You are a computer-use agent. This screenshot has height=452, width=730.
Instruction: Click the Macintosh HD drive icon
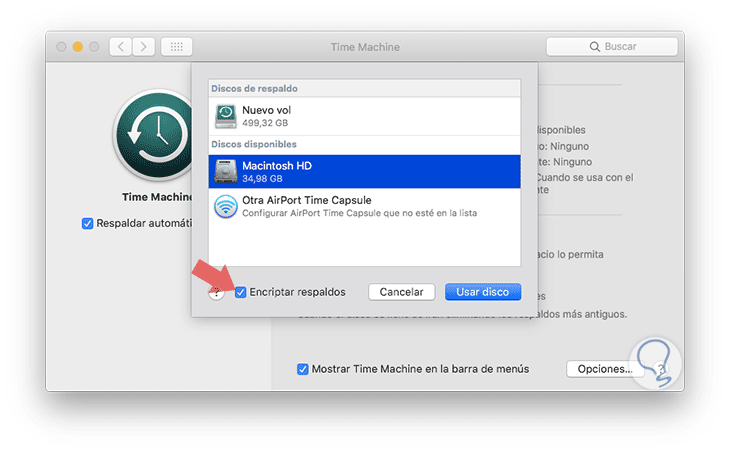point(226,171)
